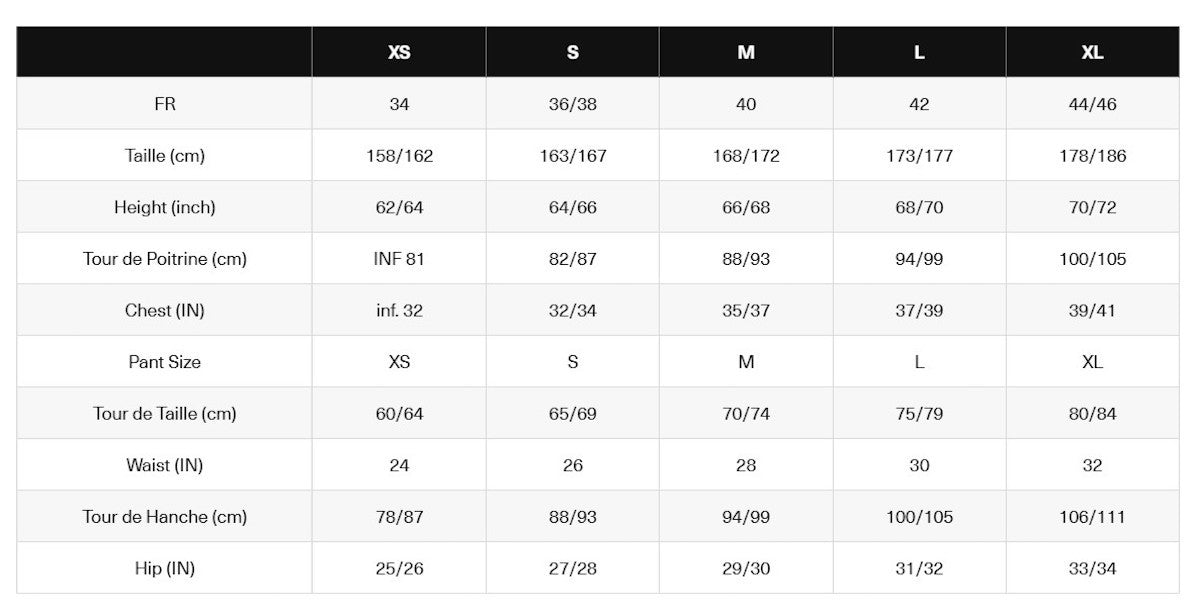Viewport: 1200px width, 612px height.
Task: Select the 'Waist (IN)' row label
Action: pos(165,465)
